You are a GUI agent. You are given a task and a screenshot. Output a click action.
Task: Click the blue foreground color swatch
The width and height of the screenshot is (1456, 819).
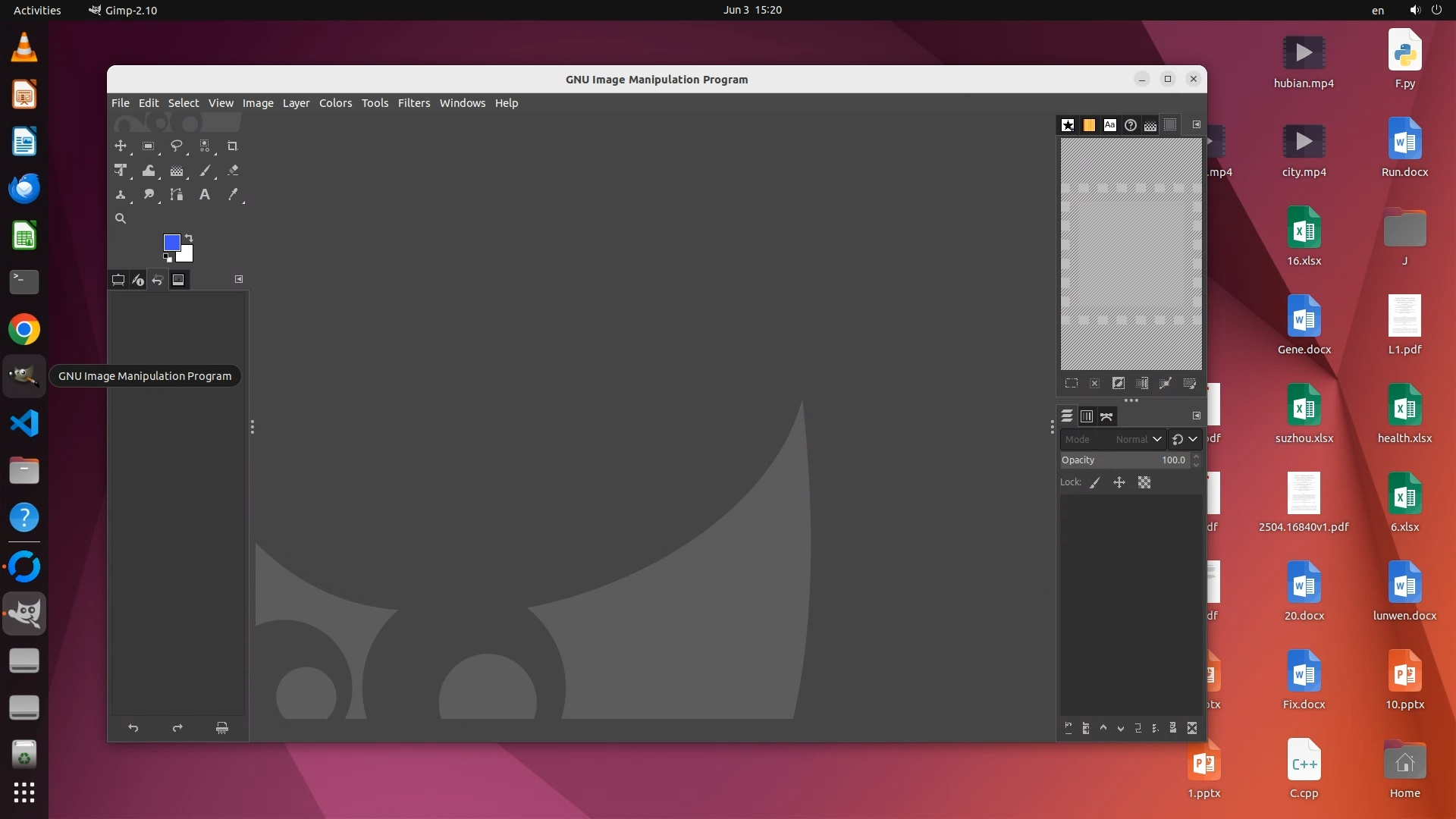(171, 242)
